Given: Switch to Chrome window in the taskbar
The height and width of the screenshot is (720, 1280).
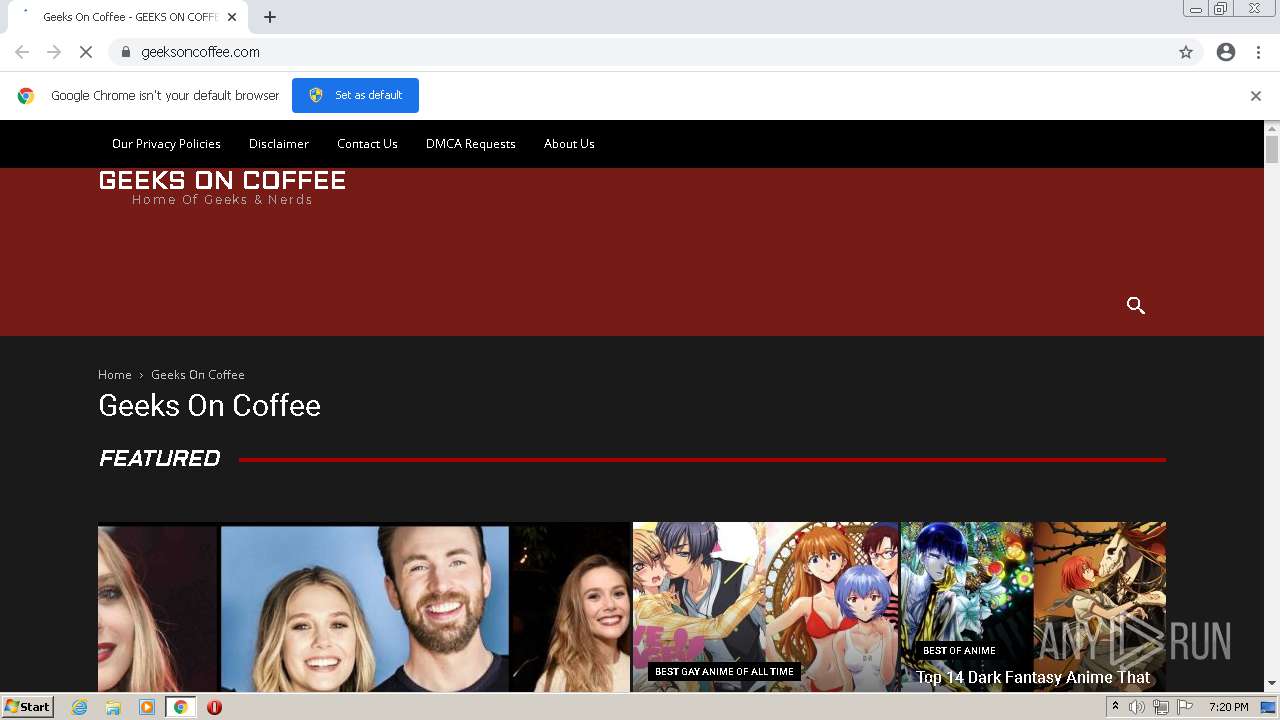Looking at the screenshot, I should pyautogui.click(x=181, y=707).
